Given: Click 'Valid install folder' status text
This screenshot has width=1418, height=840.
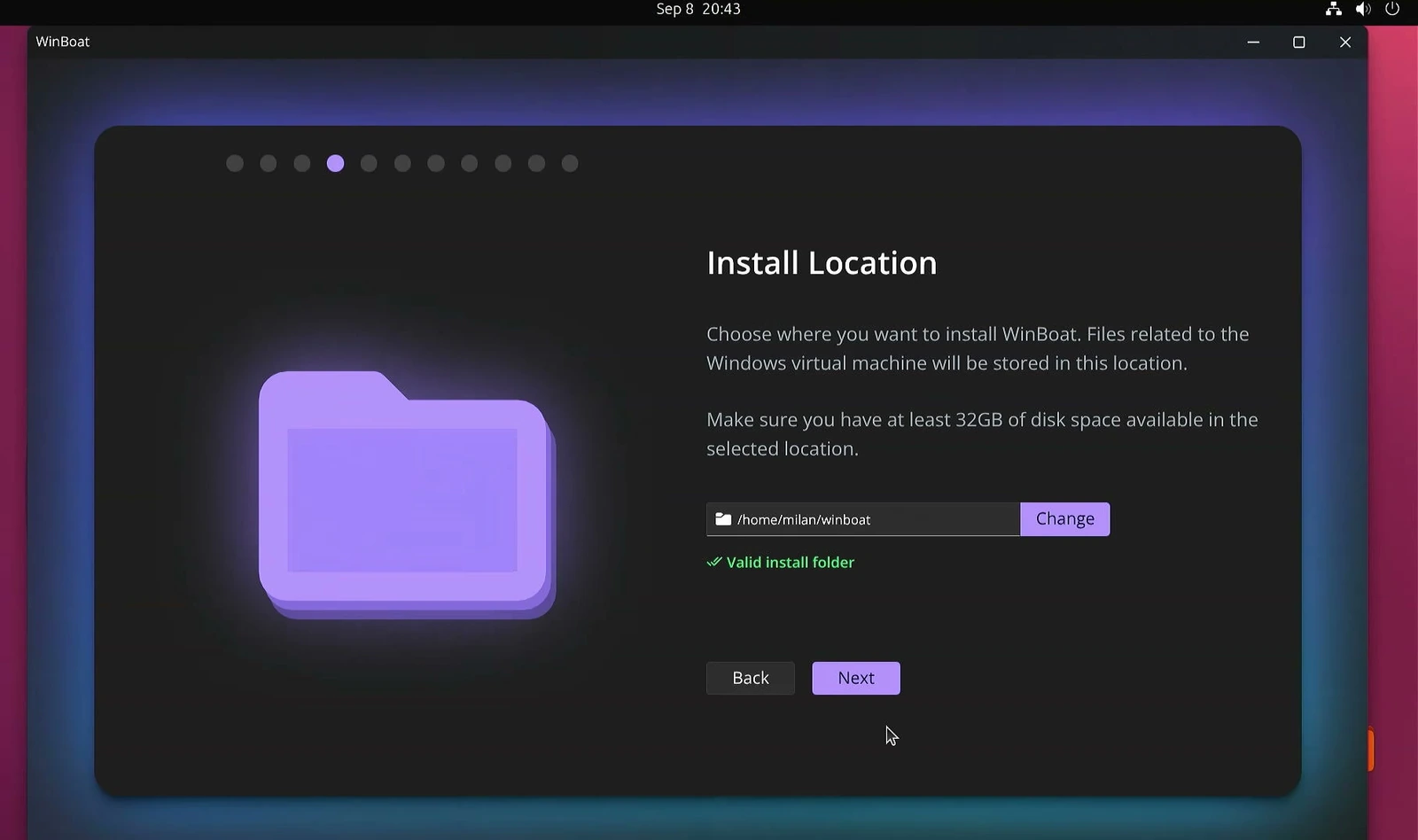Looking at the screenshot, I should pos(791,562).
